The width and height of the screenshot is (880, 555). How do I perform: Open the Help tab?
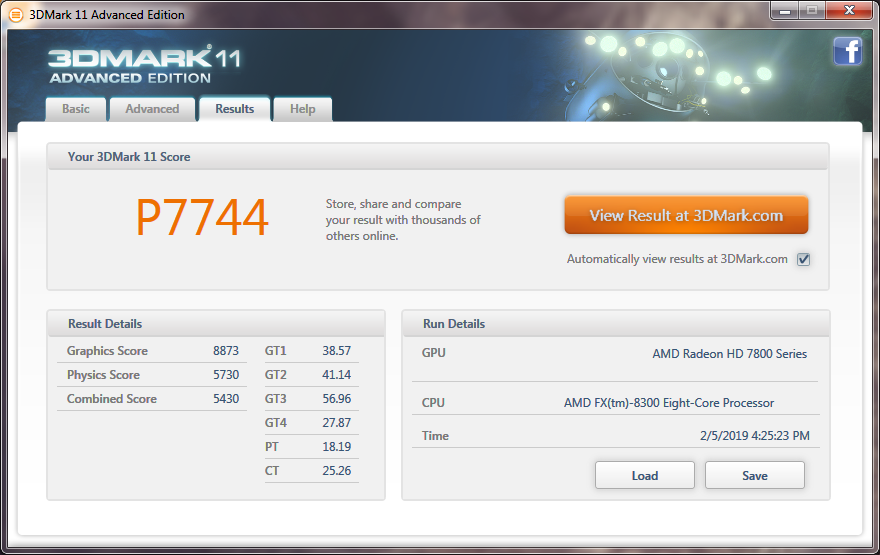tap(302, 109)
